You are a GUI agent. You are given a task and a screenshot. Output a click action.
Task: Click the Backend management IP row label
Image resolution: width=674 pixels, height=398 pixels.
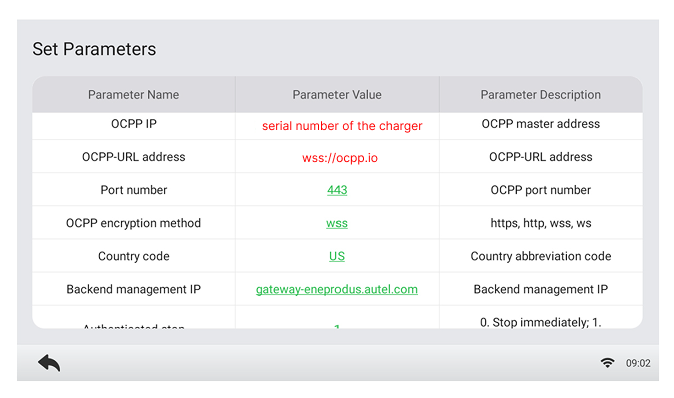click(134, 289)
